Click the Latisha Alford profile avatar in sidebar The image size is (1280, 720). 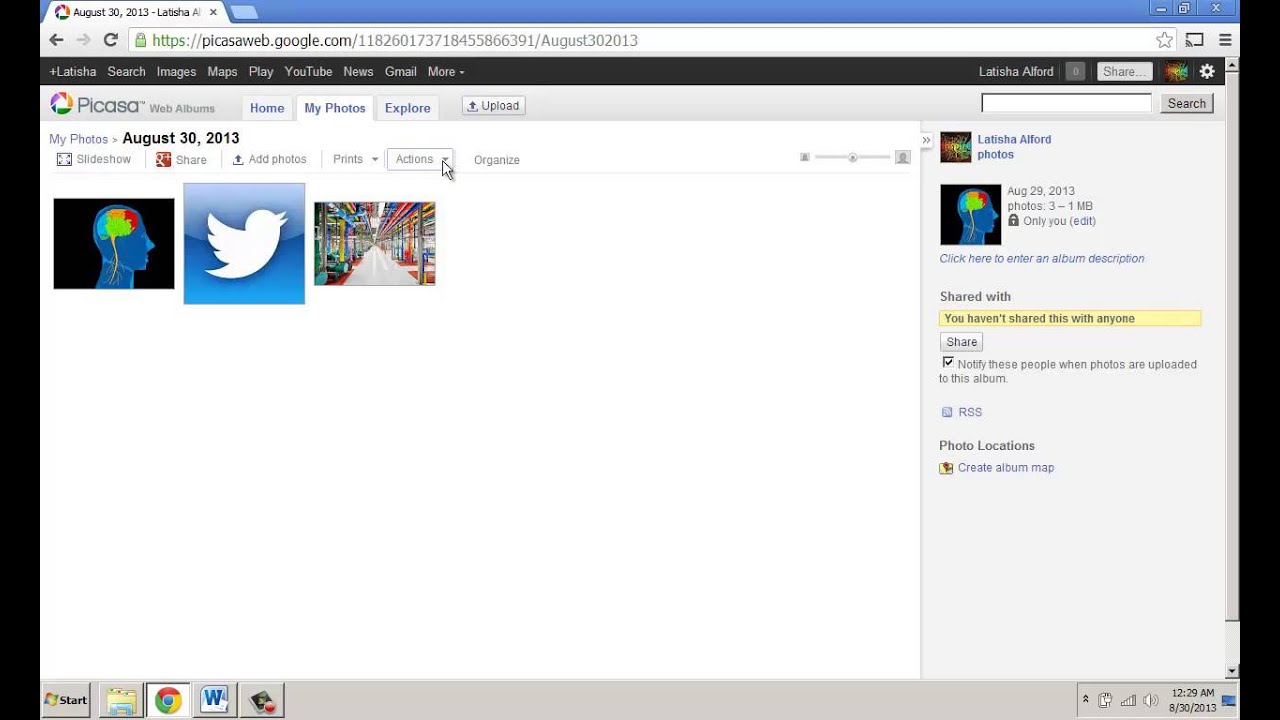tap(955, 147)
